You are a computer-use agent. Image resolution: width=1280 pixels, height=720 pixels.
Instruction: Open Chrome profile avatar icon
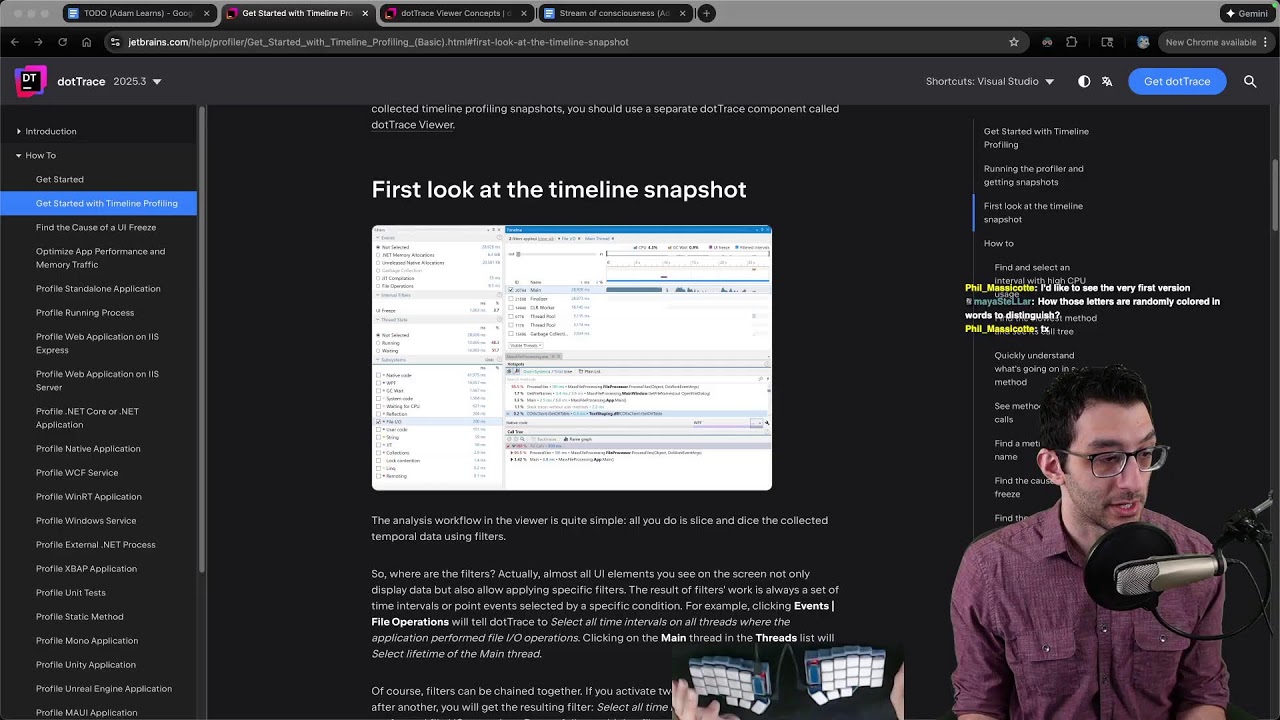(x=1143, y=42)
